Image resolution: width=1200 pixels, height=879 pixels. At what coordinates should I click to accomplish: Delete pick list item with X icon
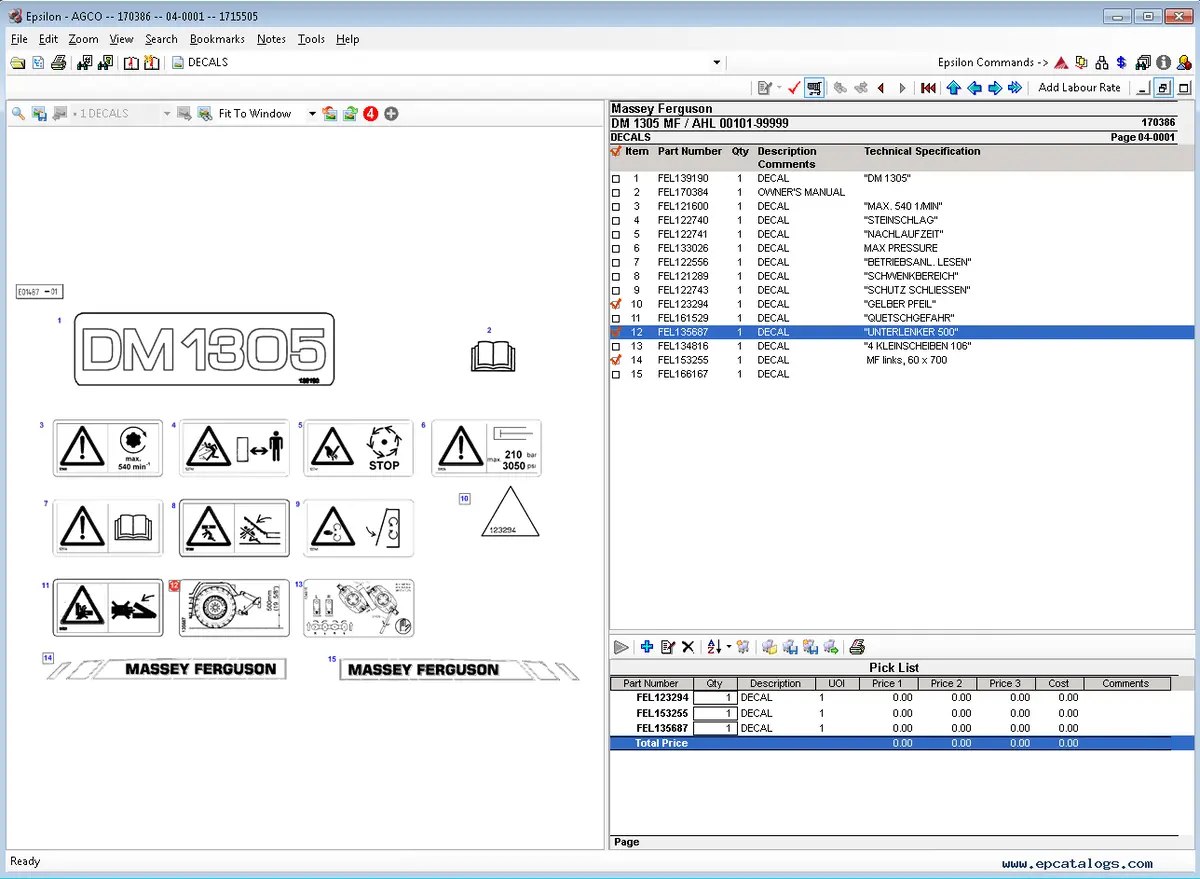tap(688, 647)
